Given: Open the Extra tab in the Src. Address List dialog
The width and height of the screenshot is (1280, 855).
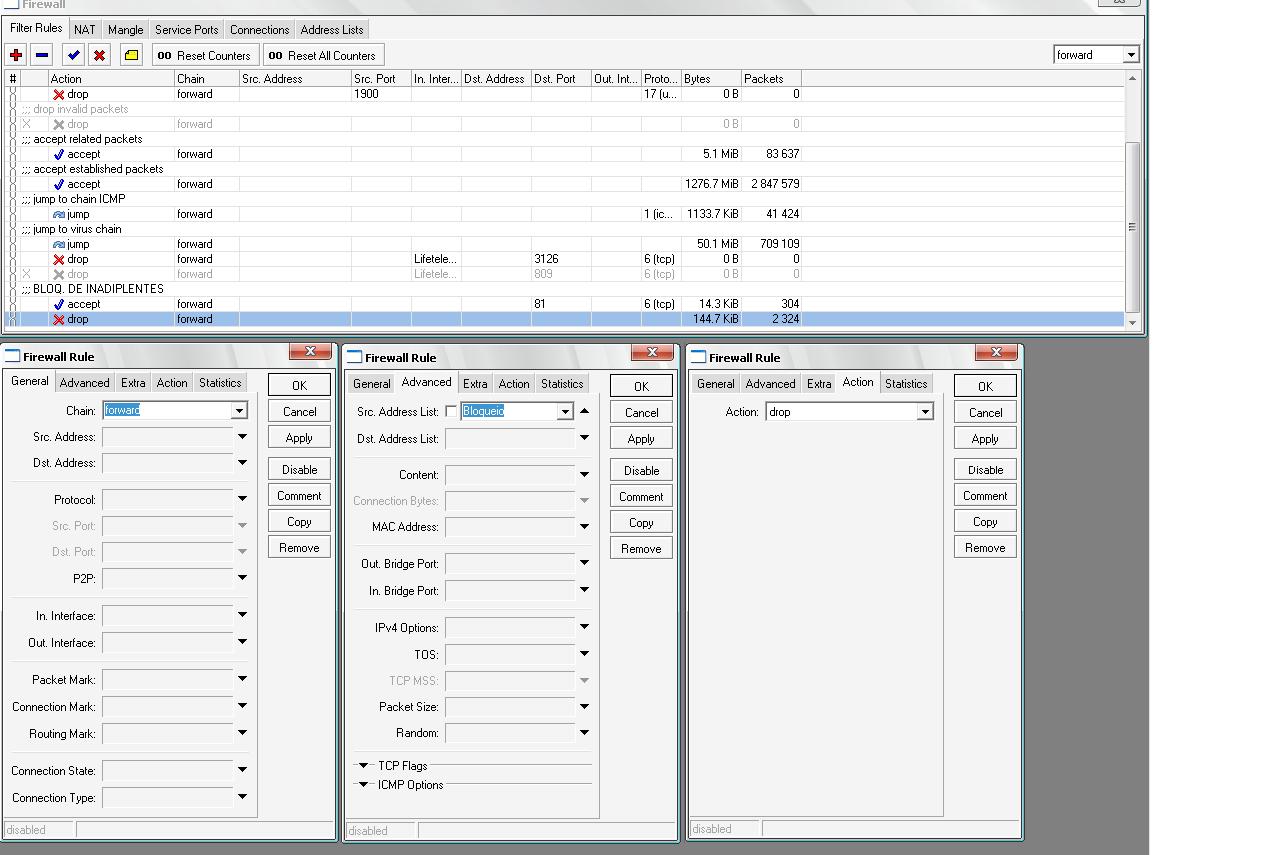Looking at the screenshot, I should coord(475,384).
